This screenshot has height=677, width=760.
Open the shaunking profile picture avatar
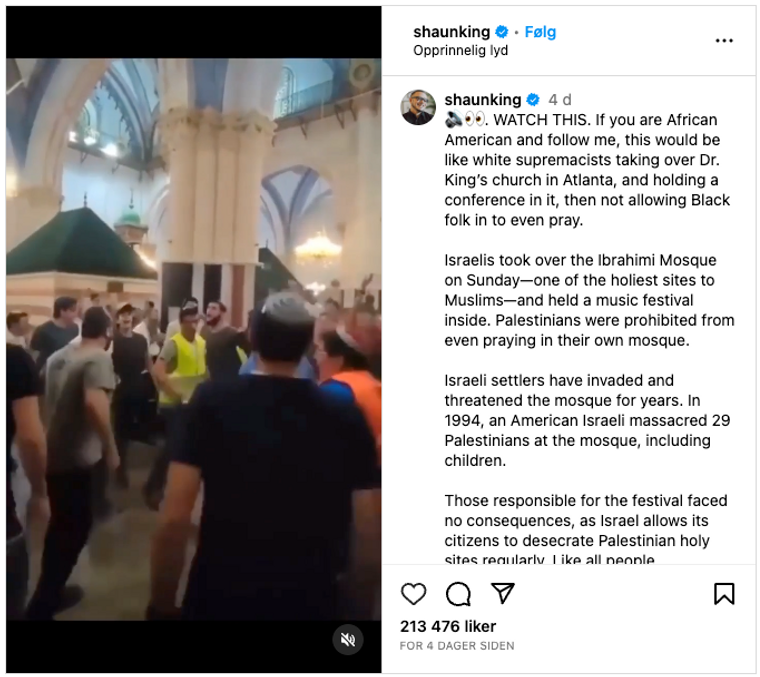point(418,107)
